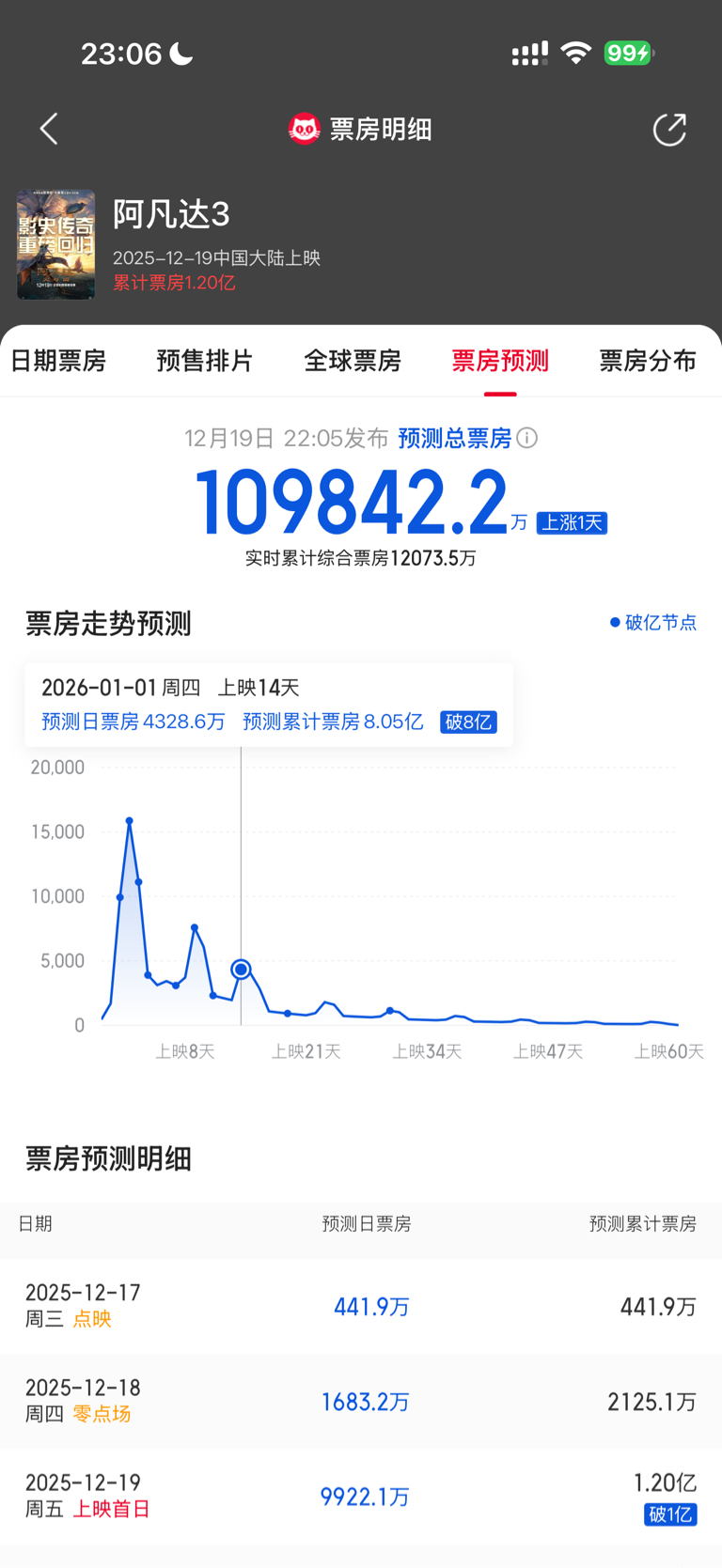Tap the back arrow icon
Viewport: 722px width, 1568px height.
[49, 129]
